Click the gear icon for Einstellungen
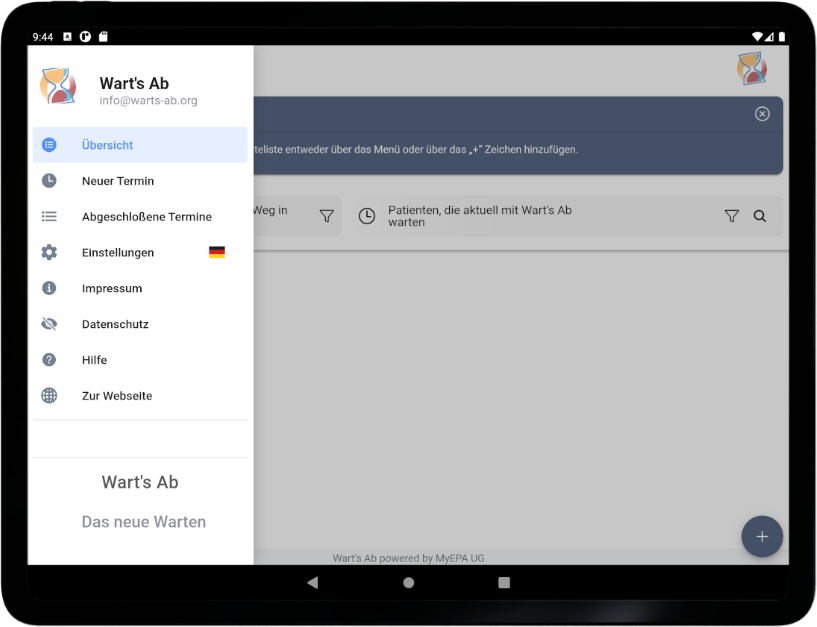817x627 pixels. 49,252
